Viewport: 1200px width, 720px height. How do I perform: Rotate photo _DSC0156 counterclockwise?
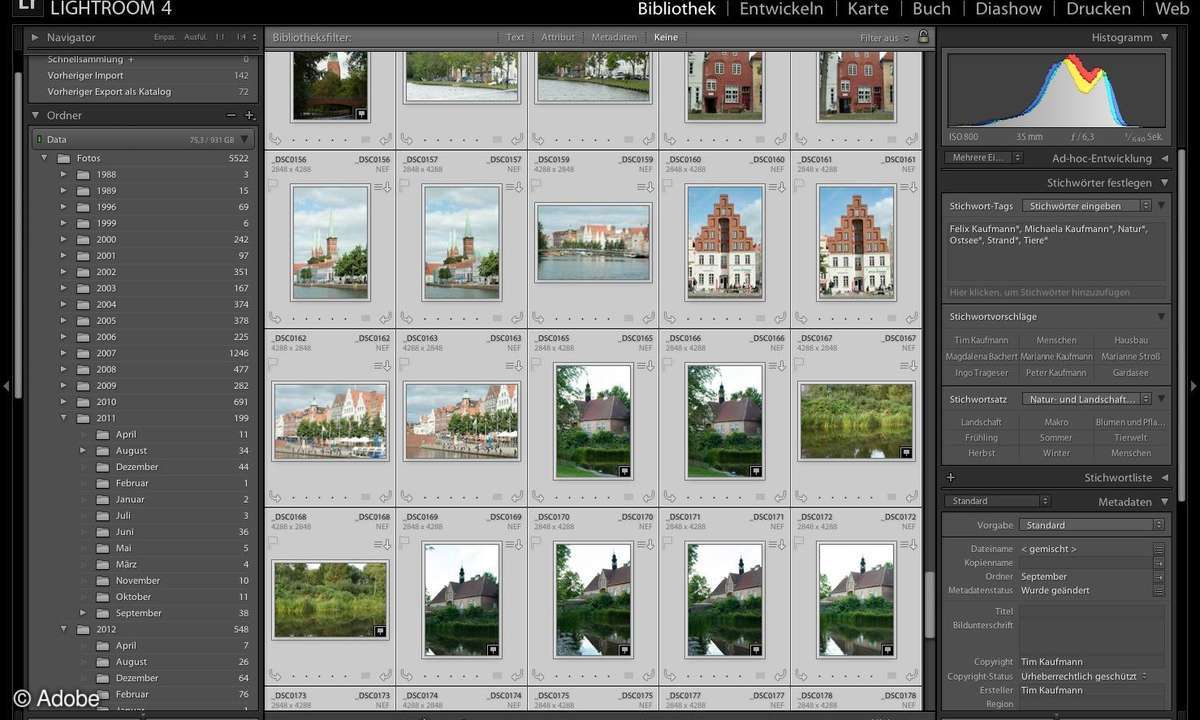[x=274, y=319]
